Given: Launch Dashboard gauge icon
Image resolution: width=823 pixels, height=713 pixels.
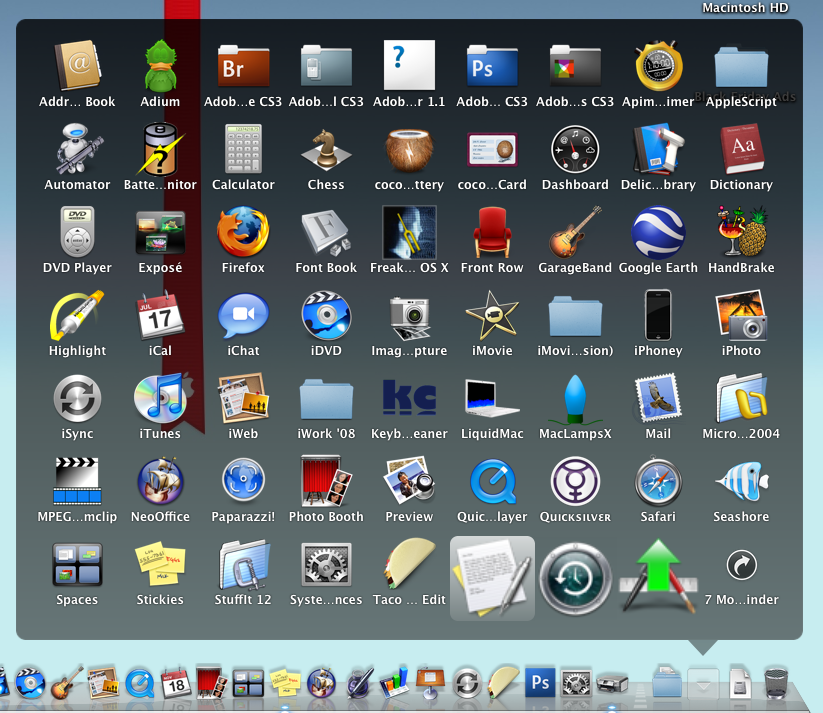Looking at the screenshot, I should (575, 149).
